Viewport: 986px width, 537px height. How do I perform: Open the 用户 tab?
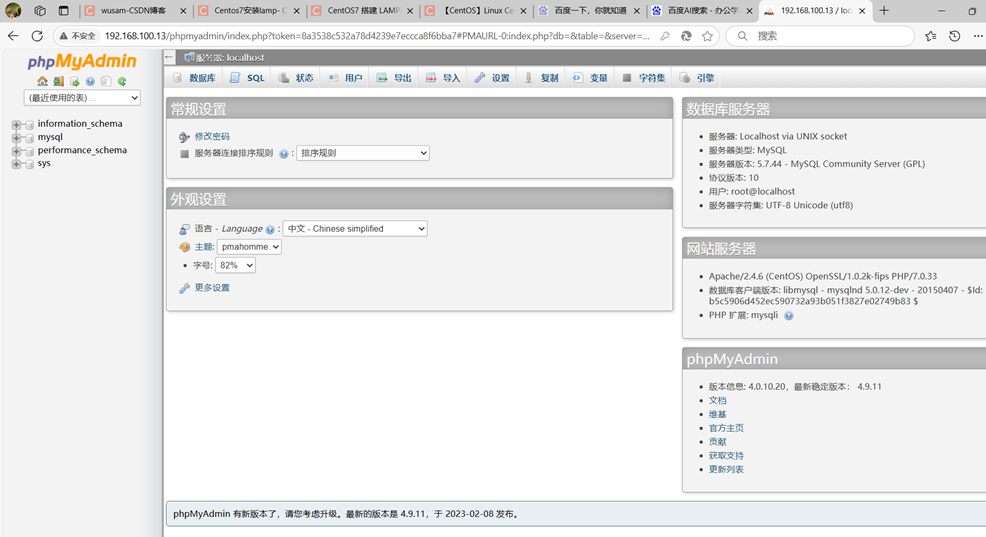pyautogui.click(x=345, y=78)
